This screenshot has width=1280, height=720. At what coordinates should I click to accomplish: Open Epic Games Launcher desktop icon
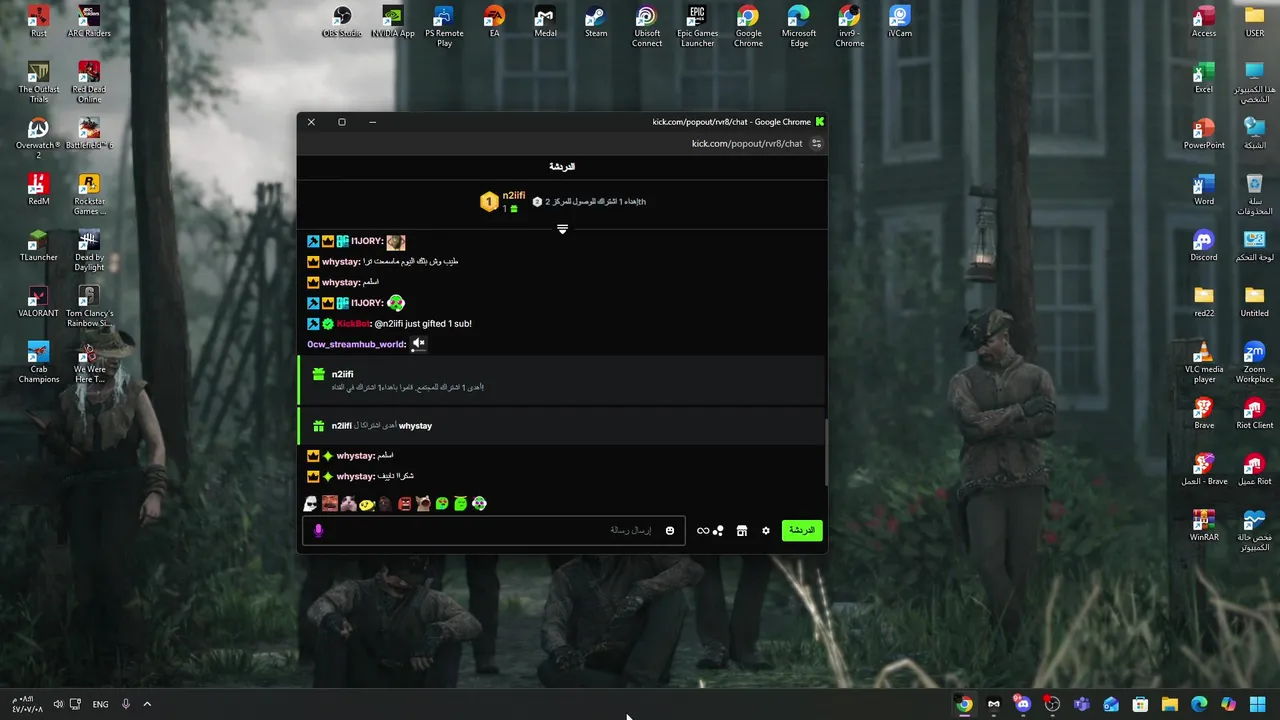698,27
